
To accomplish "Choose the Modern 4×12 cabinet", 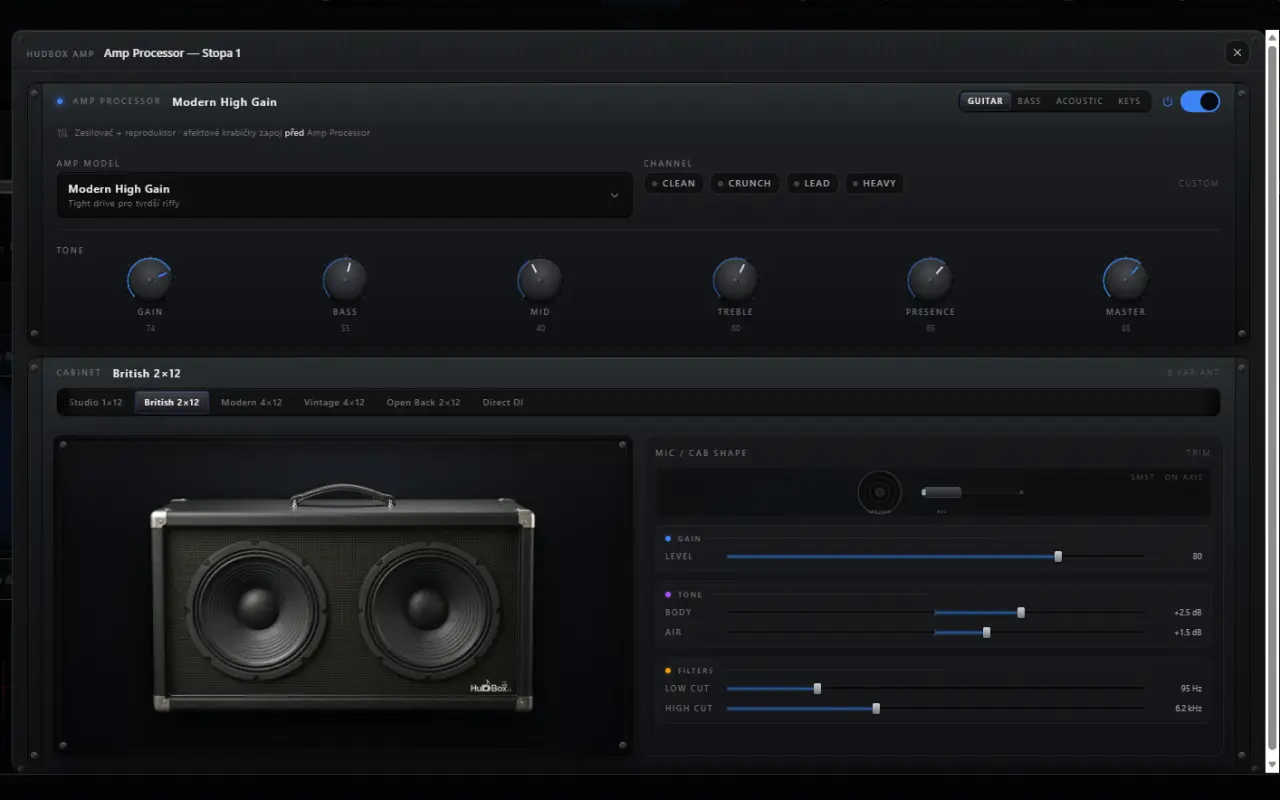I will point(251,402).
